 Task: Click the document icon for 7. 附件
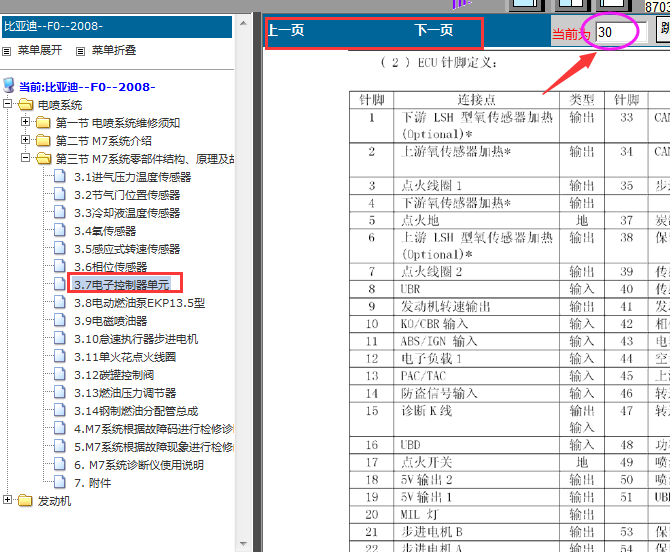click(x=60, y=482)
